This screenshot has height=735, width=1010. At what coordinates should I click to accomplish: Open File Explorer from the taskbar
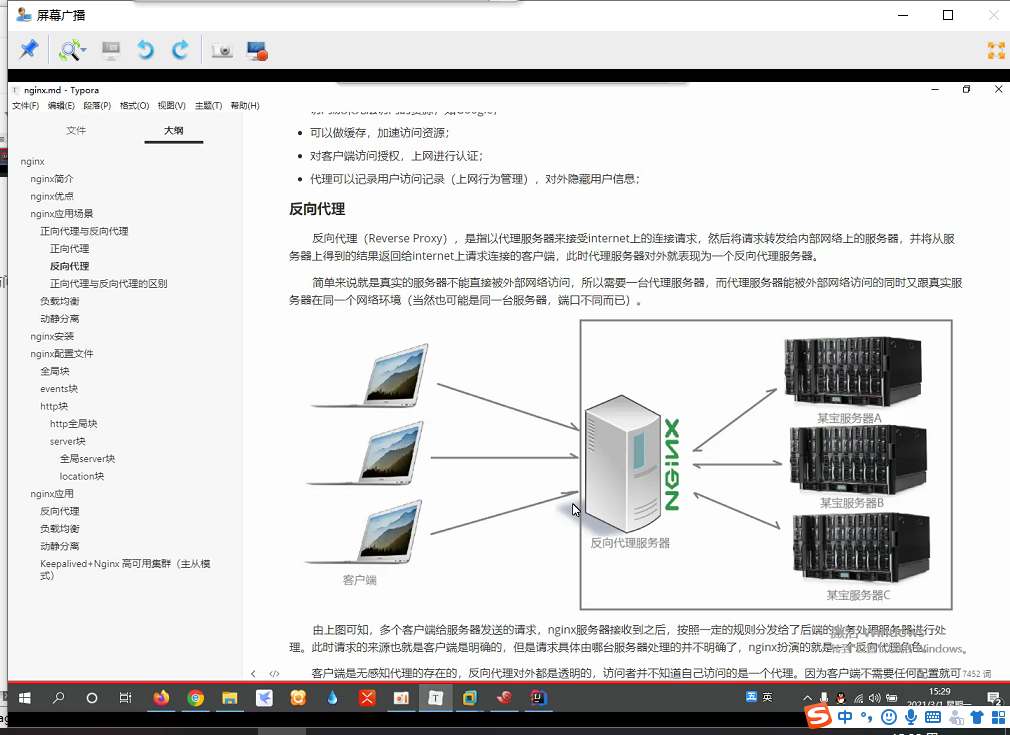pyautogui.click(x=230, y=698)
